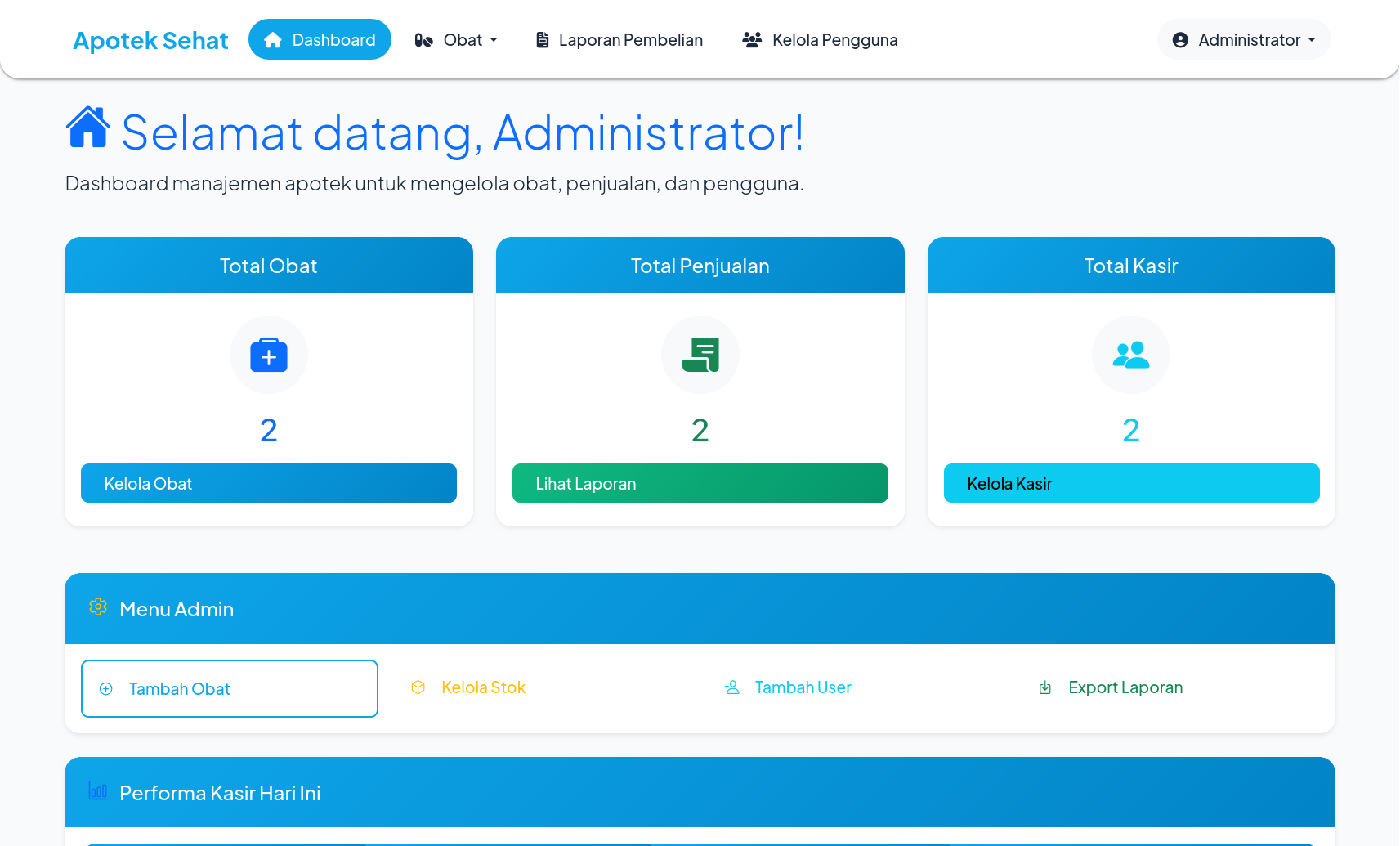Click the plus-circle icon inside the Tambah Obat button

(105, 688)
